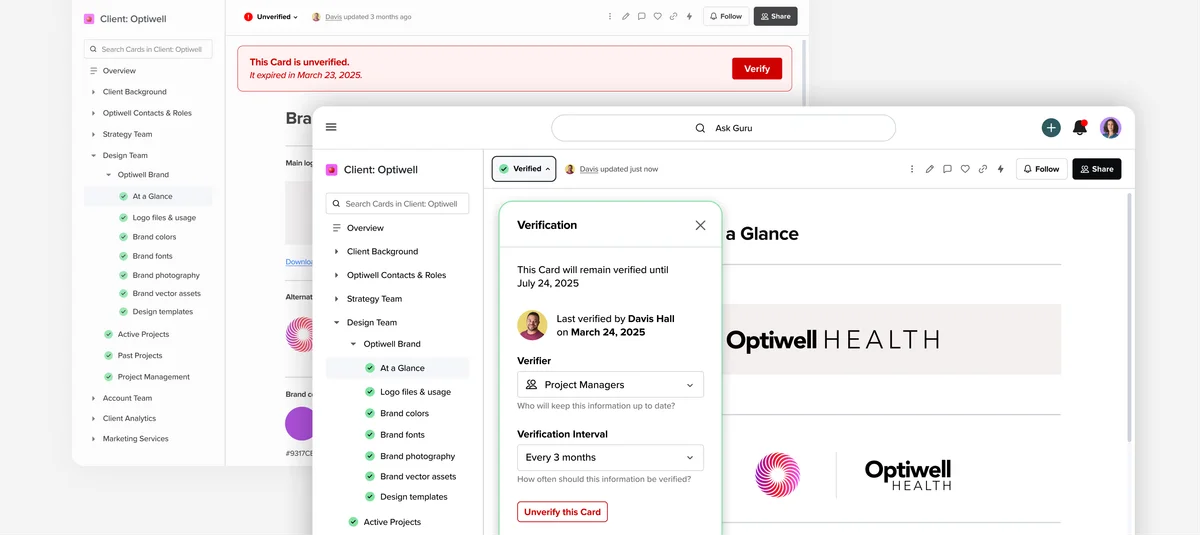Click the Follow button in back window

pos(725,16)
